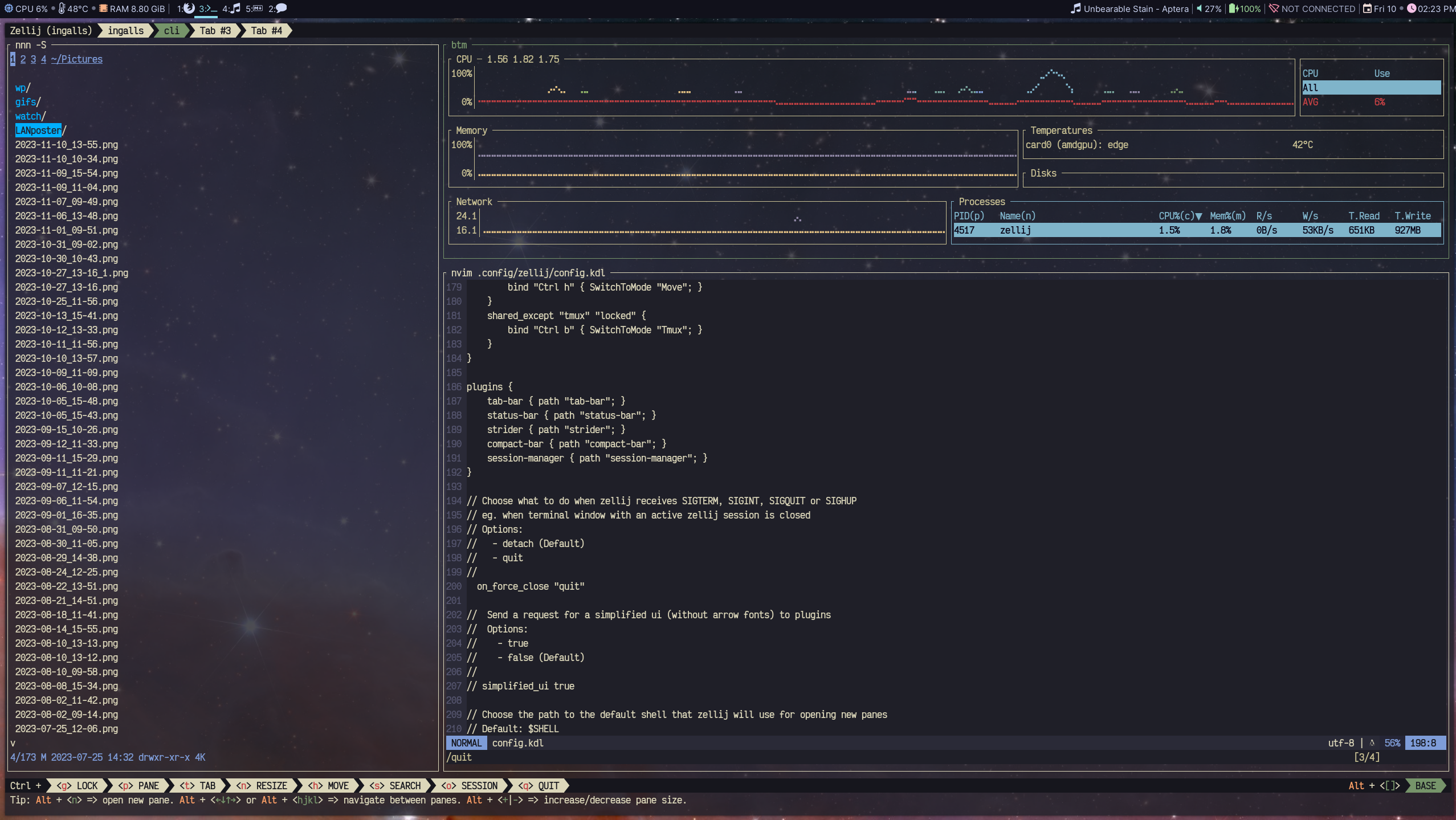1456x820 pixels.
Task: Select the ingalls Zellij tab
Action: [x=125, y=31]
